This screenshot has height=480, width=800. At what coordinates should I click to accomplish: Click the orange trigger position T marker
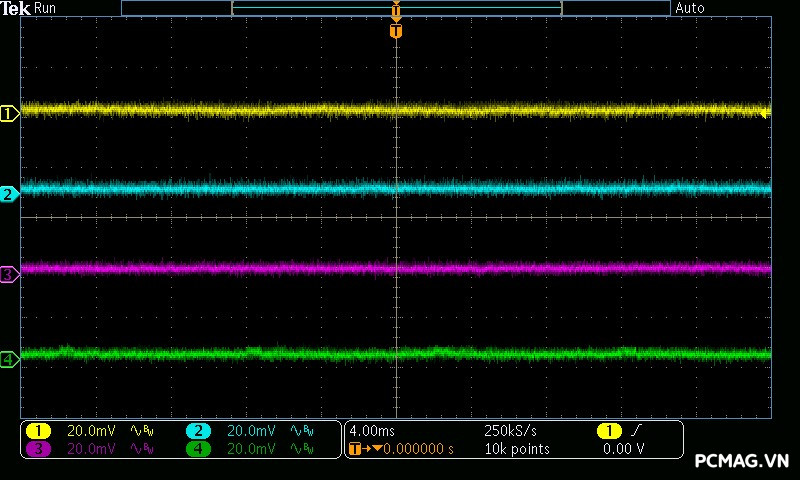coord(396,32)
